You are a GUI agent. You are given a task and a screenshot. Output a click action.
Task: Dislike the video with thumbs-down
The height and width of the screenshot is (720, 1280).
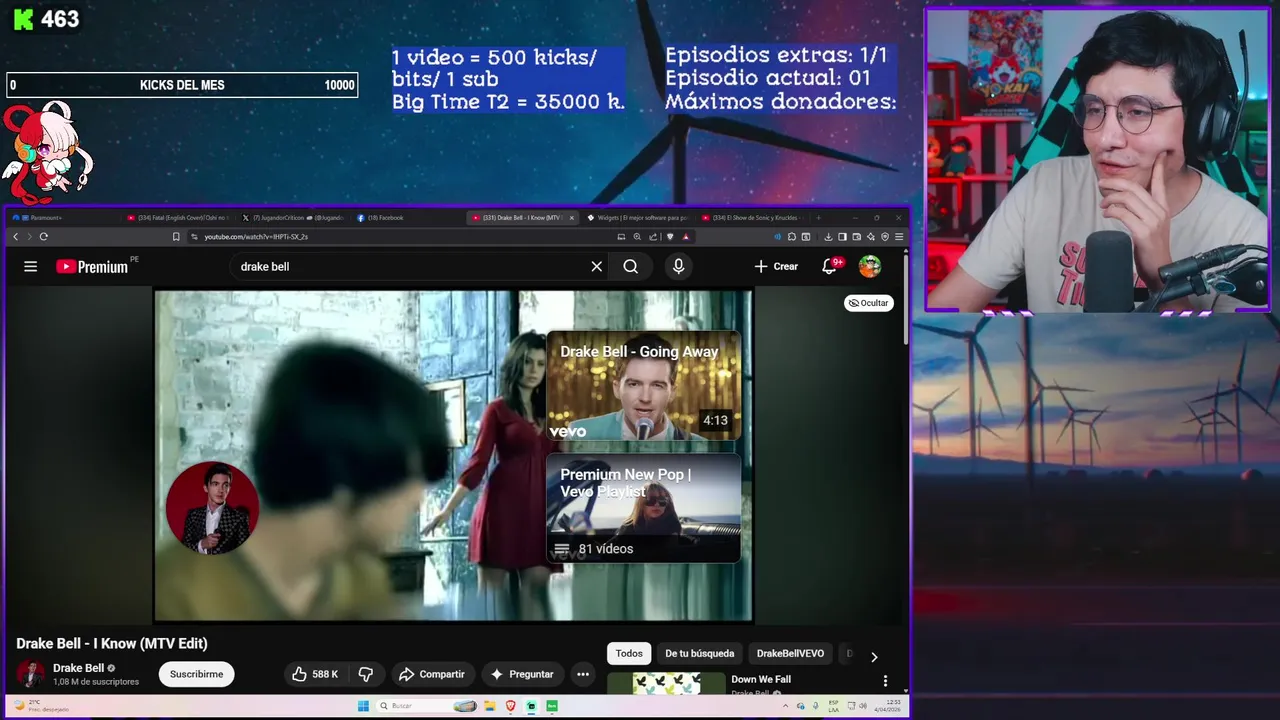(x=366, y=674)
